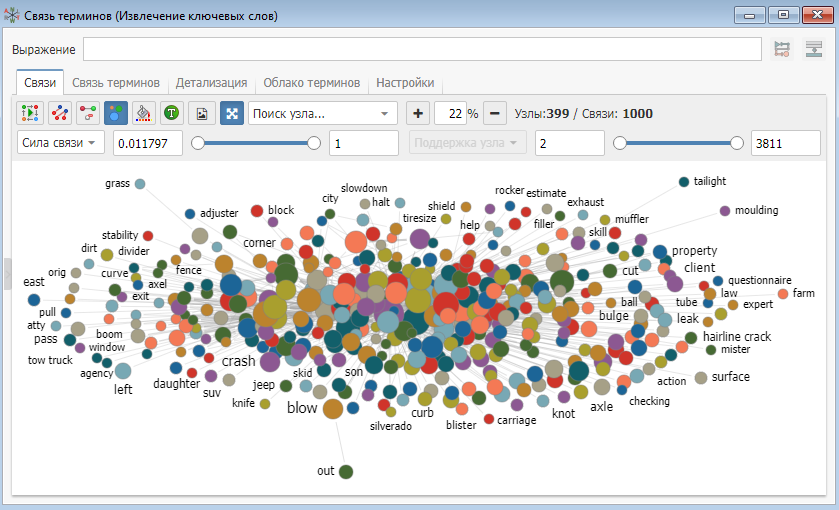Image resolution: width=839 pixels, height=510 pixels.
Task: Click the rightmost icon next to expression field
Action: (x=813, y=49)
